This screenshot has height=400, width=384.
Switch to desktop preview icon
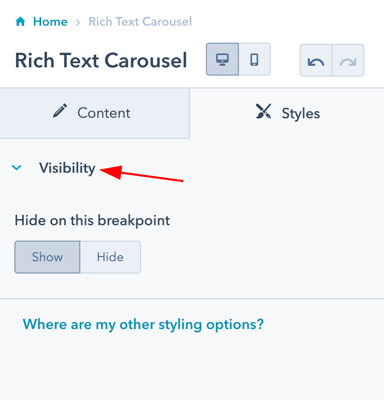coord(222,59)
